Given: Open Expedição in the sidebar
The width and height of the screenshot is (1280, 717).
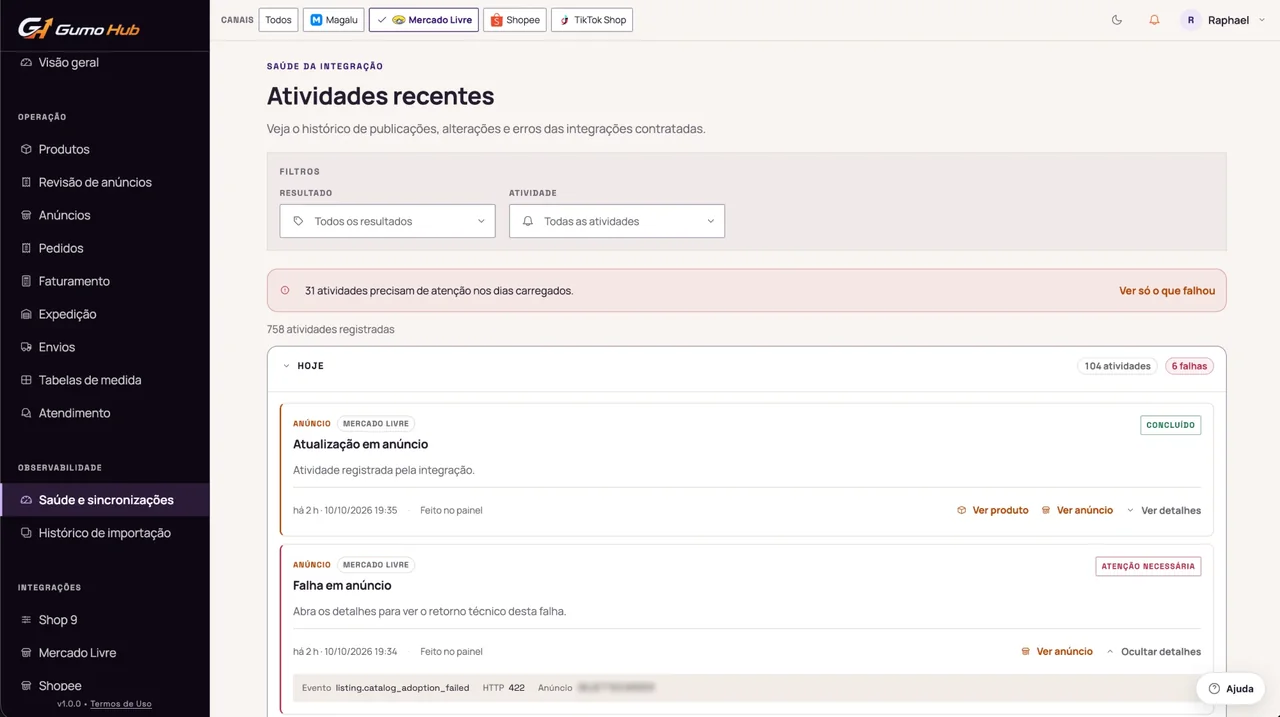Looking at the screenshot, I should point(104,314).
